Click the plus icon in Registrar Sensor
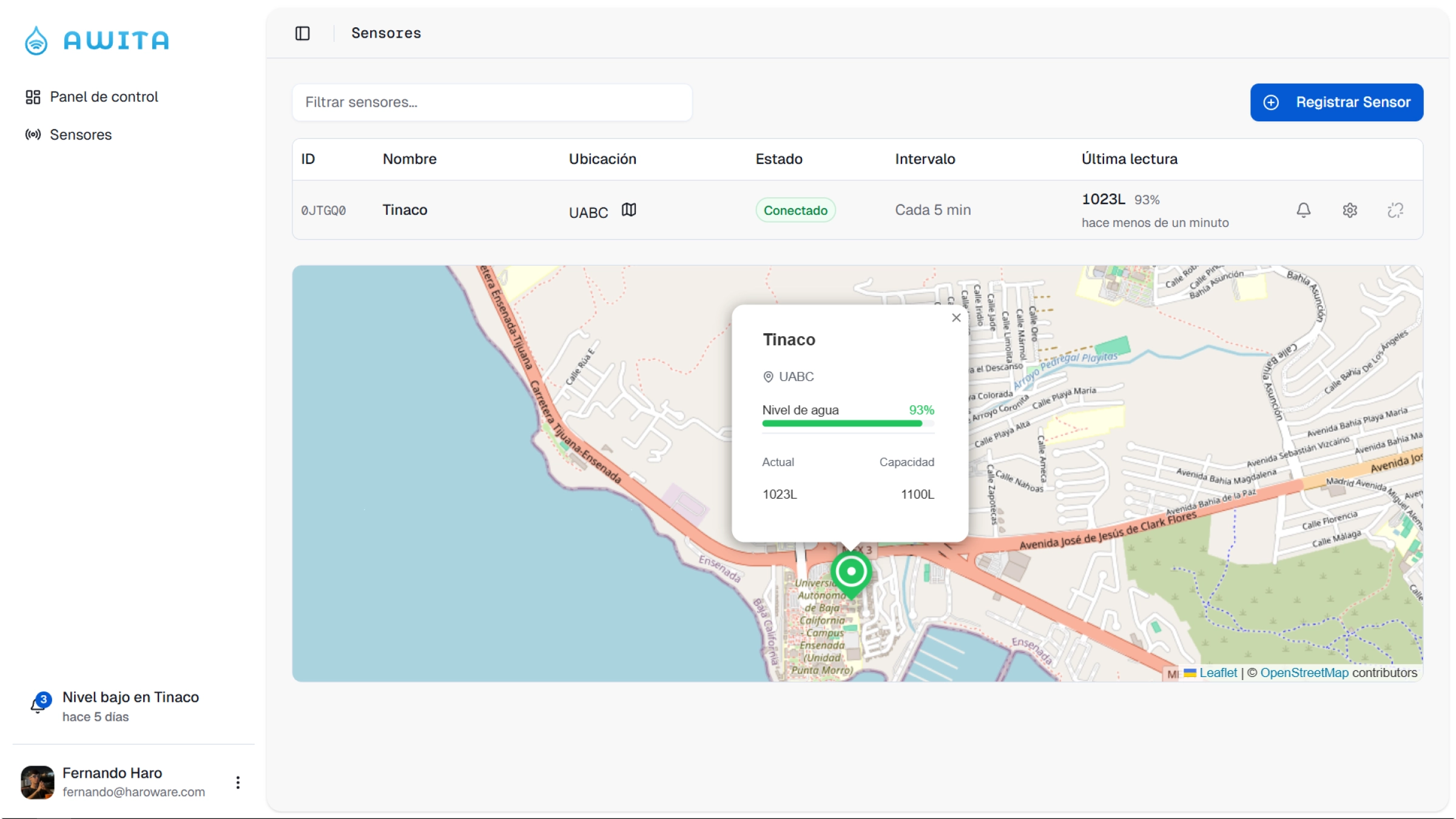Image resolution: width=1456 pixels, height=819 pixels. (x=1271, y=103)
